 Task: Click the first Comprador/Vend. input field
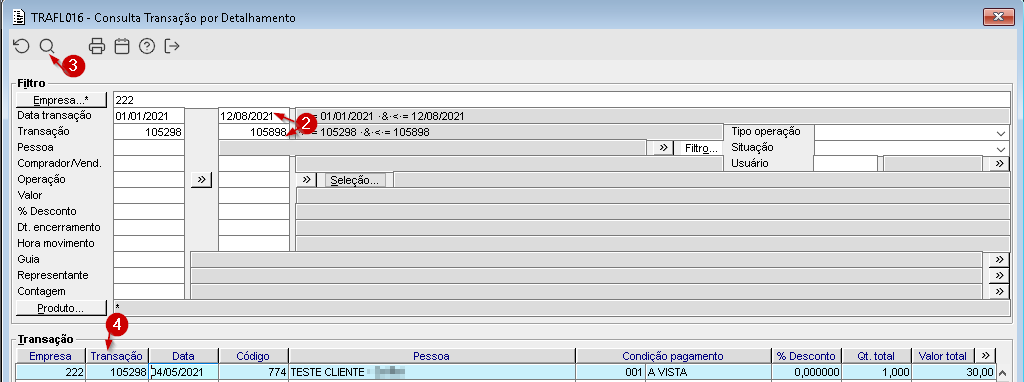[x=149, y=164]
